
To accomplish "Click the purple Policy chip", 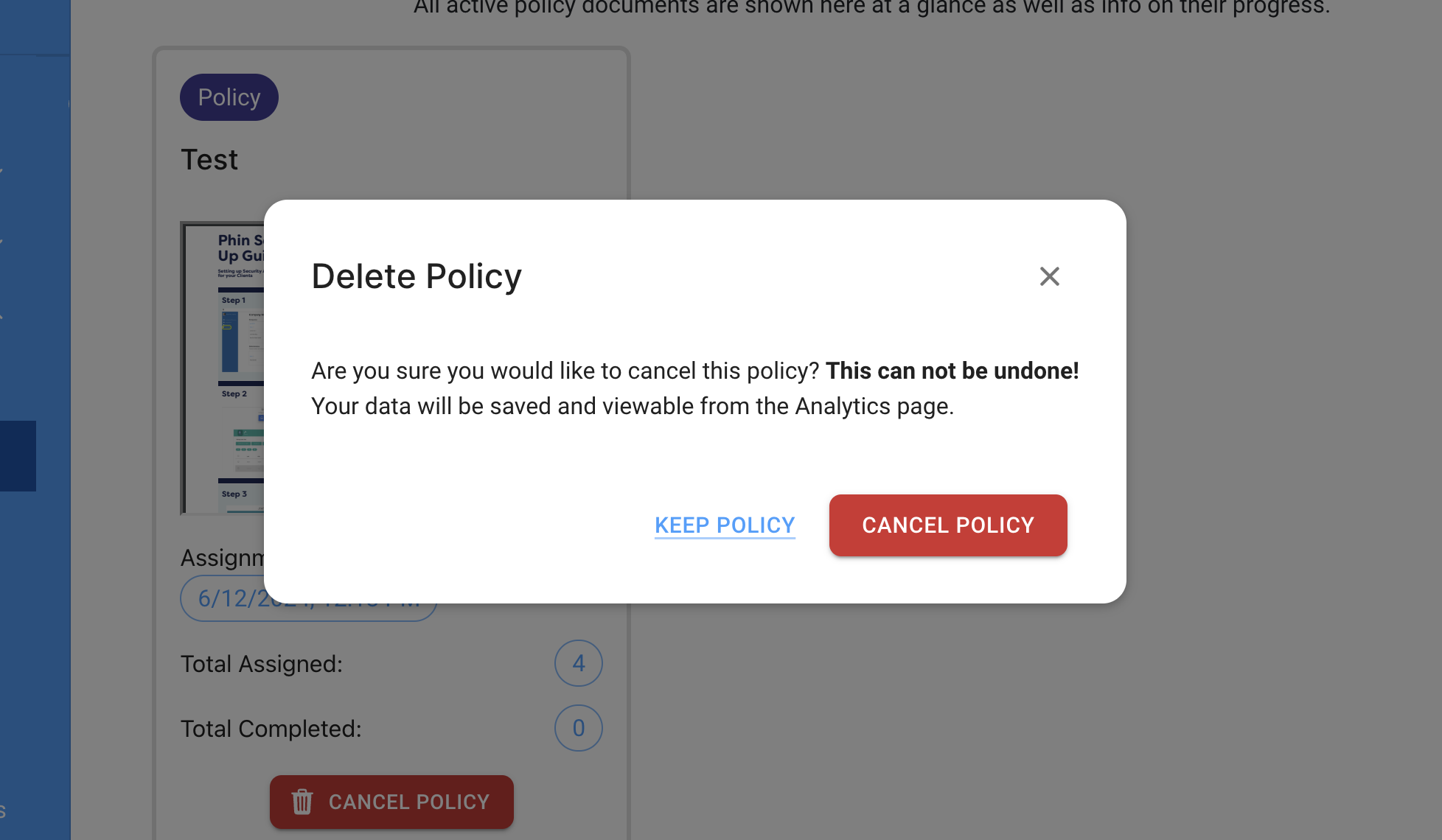I will 229,97.
